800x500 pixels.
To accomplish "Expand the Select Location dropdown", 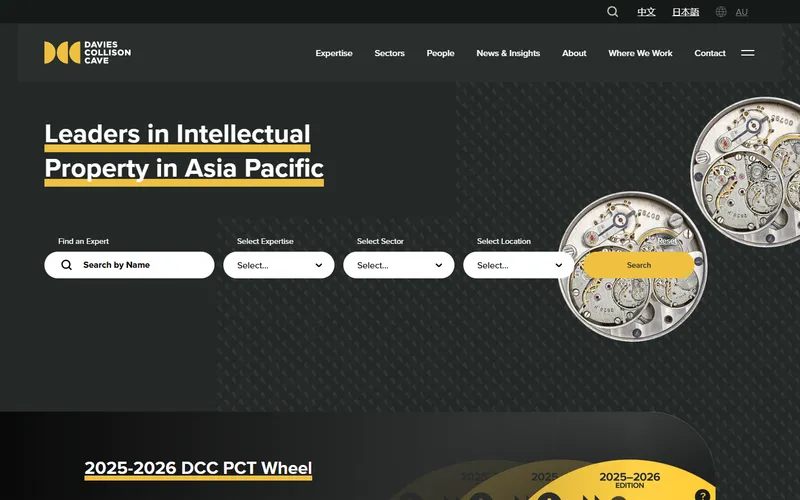I will 518,265.
